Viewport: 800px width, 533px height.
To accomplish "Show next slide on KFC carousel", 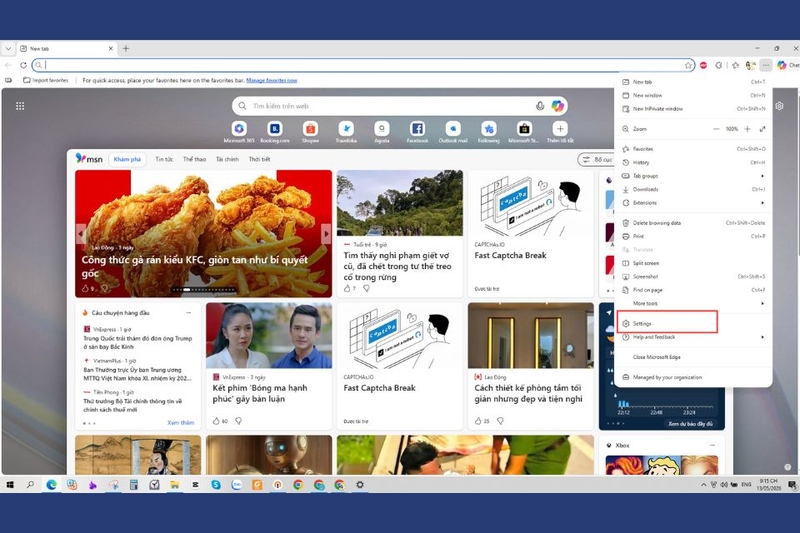I will [326, 234].
